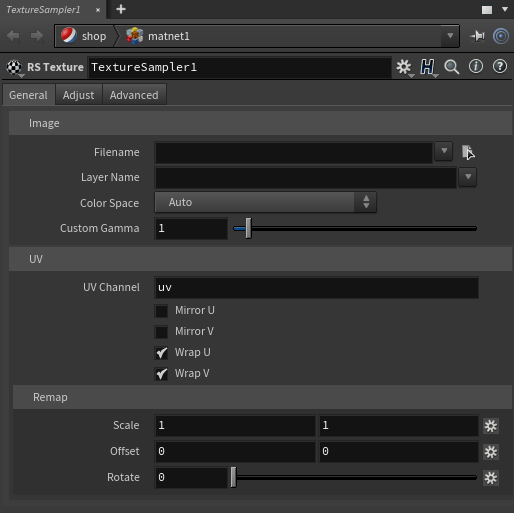
Task: Click the back navigation arrow
Action: (x=13, y=36)
